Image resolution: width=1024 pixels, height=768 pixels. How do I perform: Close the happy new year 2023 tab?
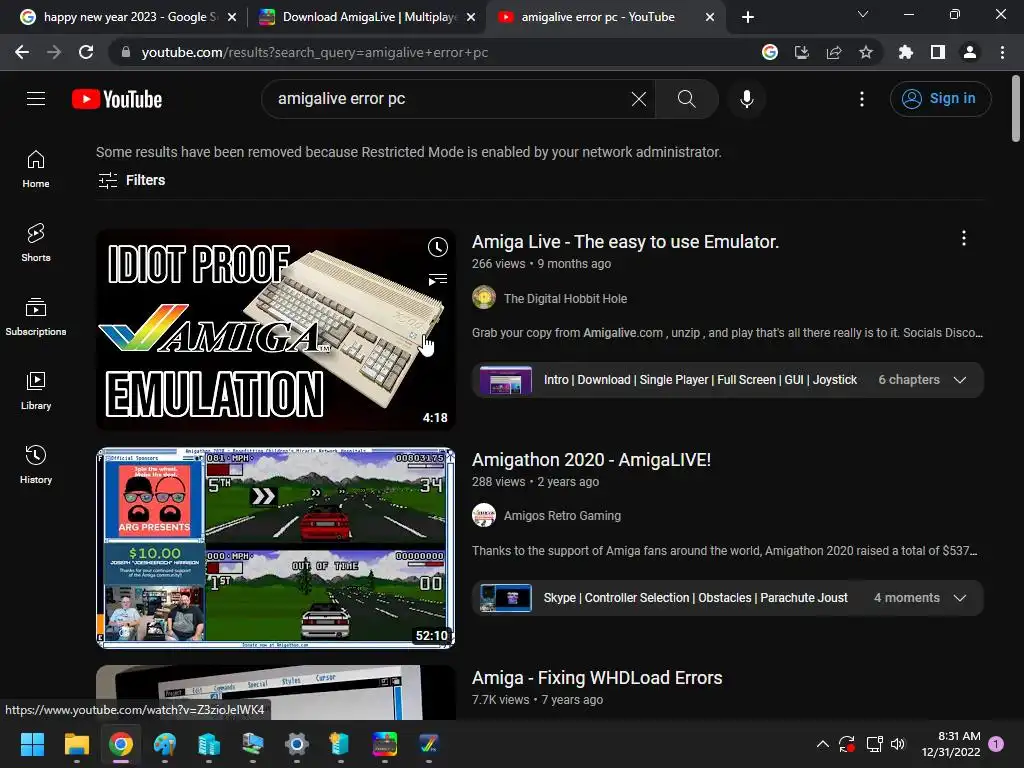pos(232,17)
